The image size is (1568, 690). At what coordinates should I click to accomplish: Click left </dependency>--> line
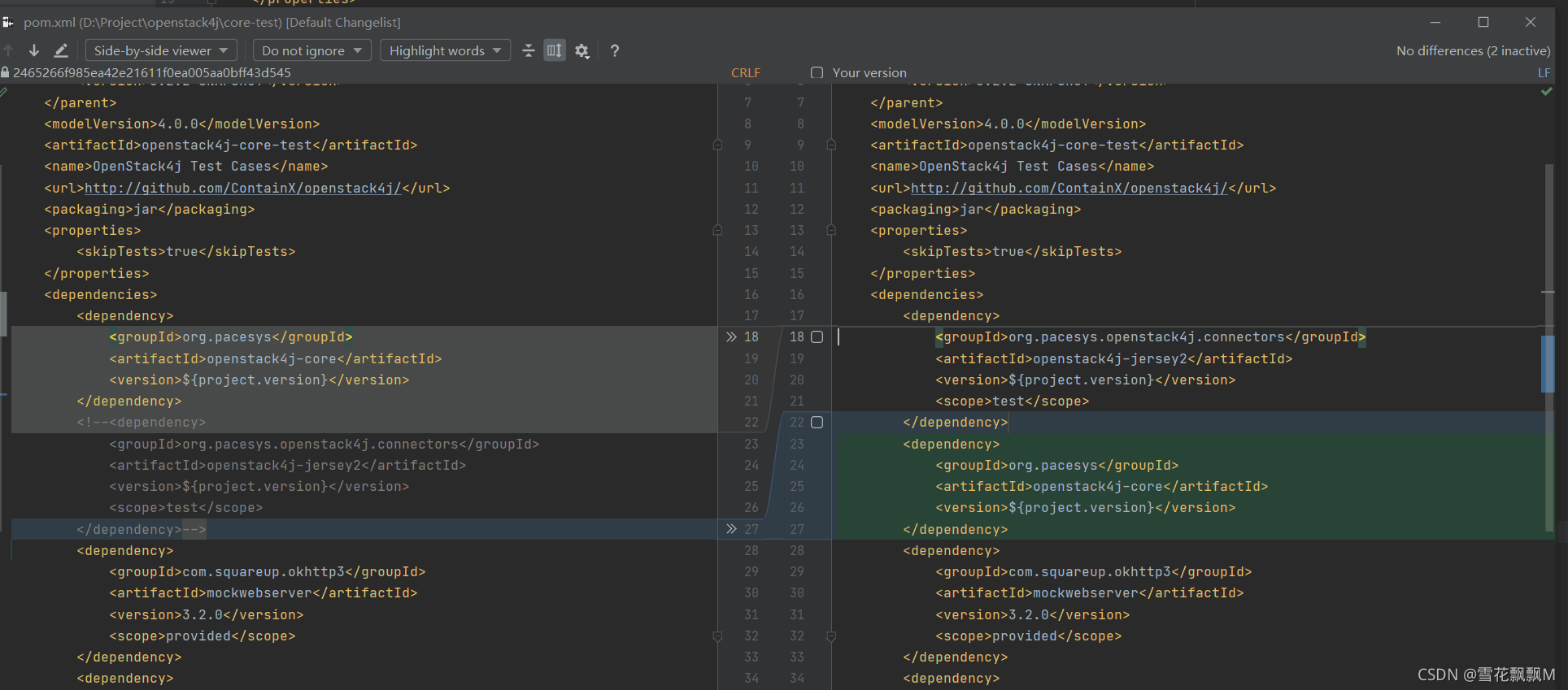pos(142,529)
